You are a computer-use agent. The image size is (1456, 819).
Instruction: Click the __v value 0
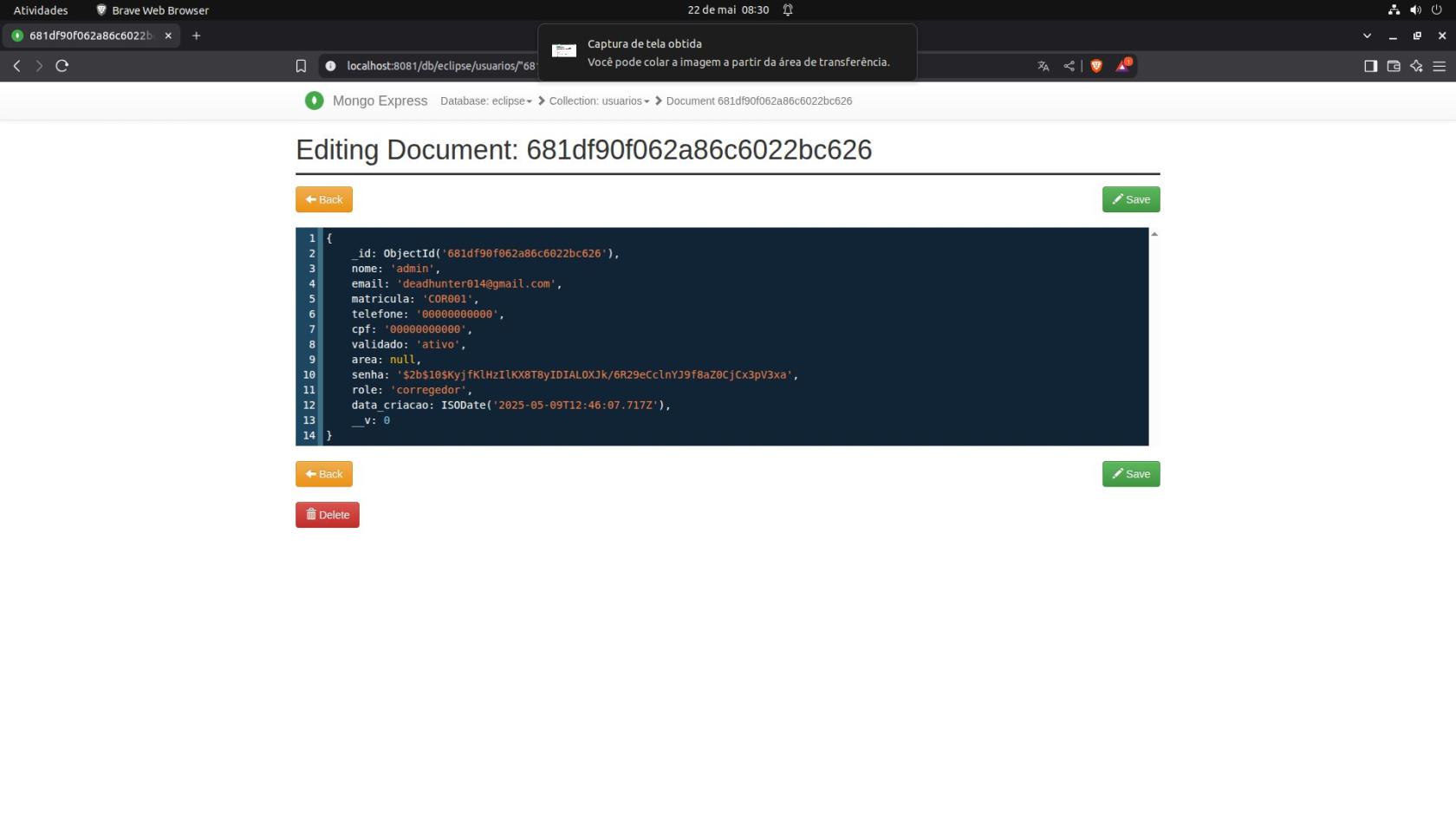coord(387,420)
